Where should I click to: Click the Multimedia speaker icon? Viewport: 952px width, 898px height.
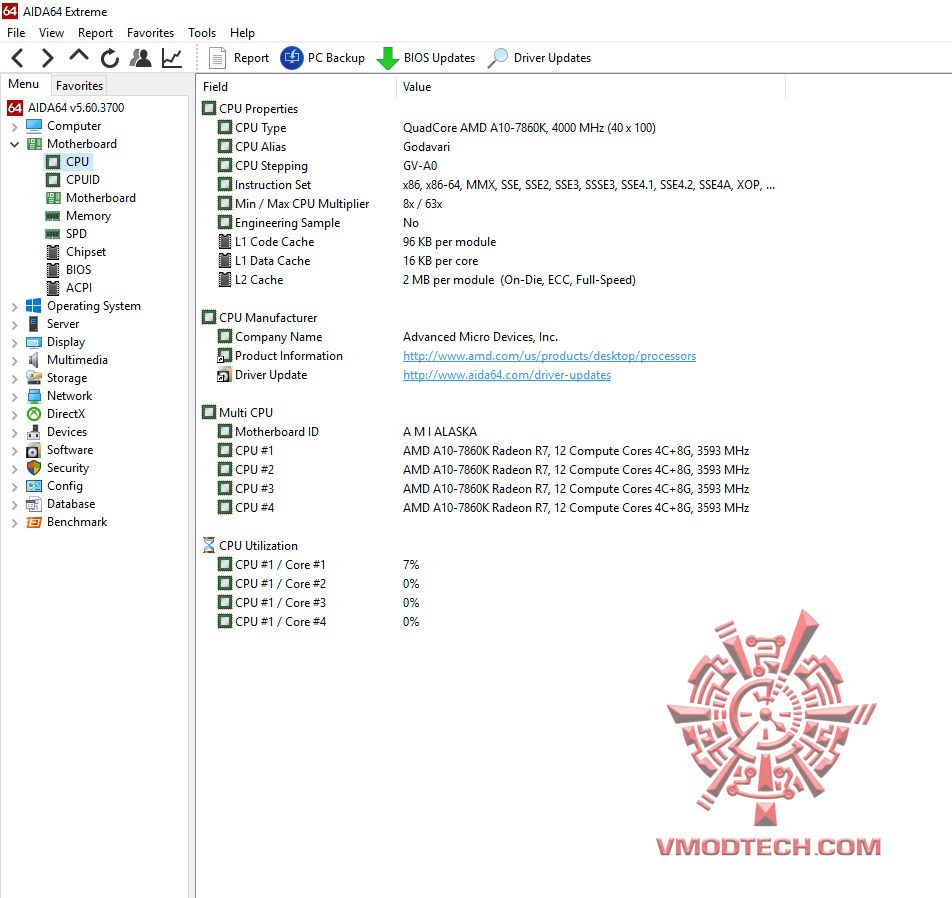tap(34, 360)
